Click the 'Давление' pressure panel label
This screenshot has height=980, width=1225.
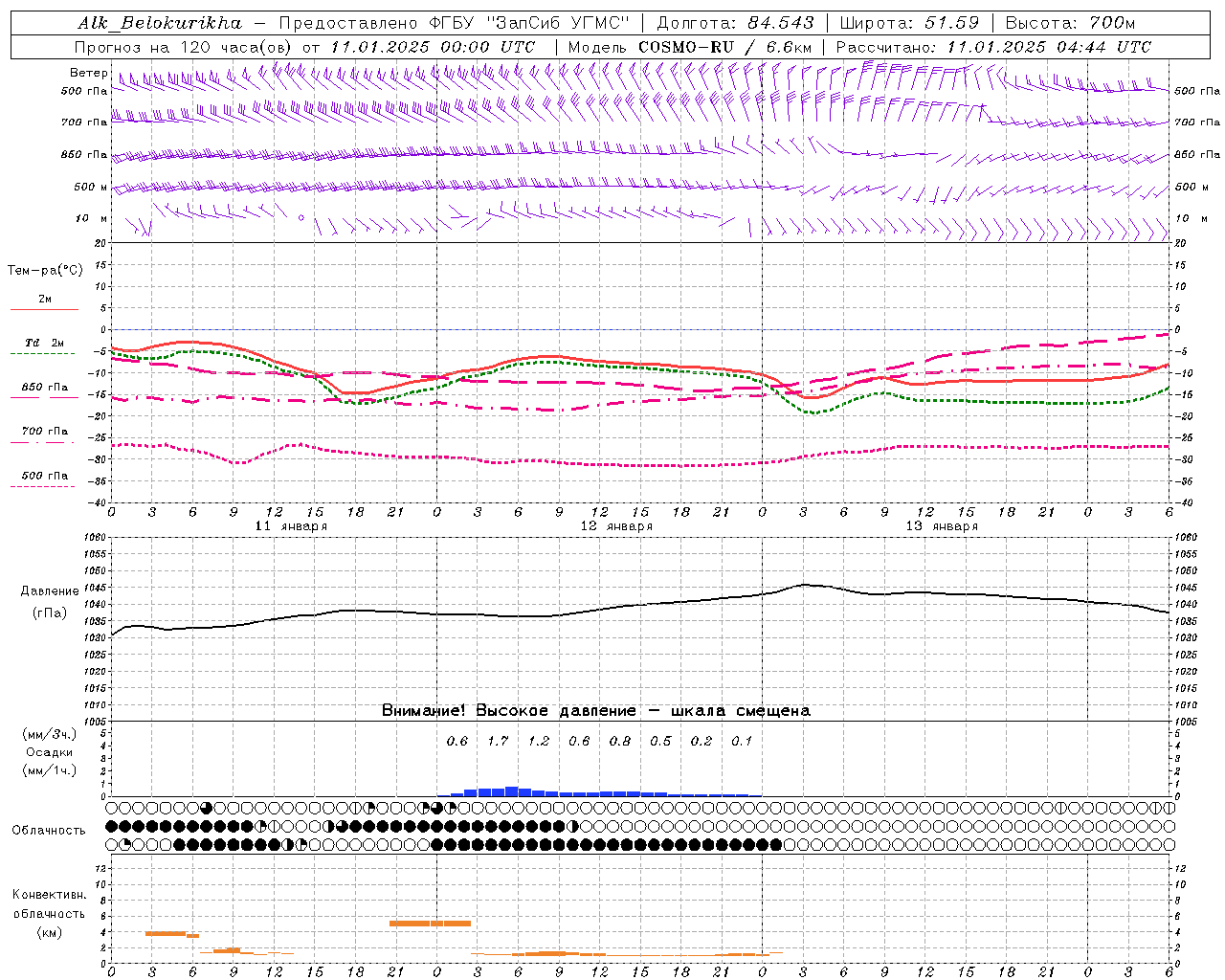50,591
